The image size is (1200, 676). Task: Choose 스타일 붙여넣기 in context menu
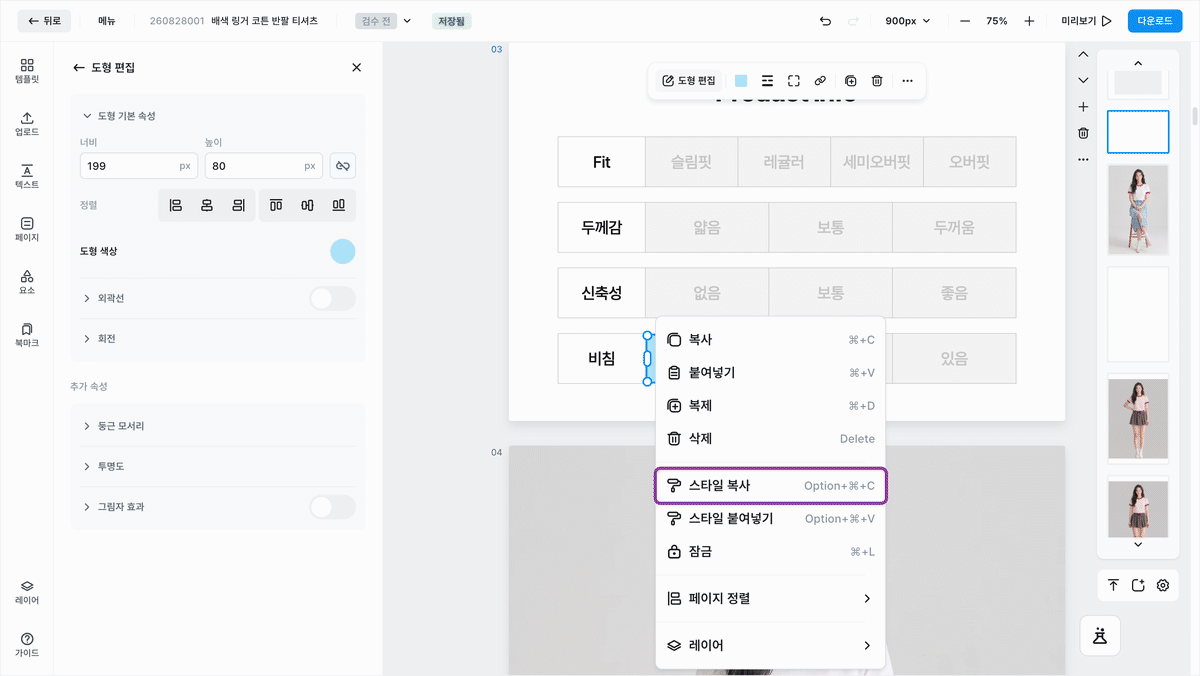pyautogui.click(x=770, y=519)
